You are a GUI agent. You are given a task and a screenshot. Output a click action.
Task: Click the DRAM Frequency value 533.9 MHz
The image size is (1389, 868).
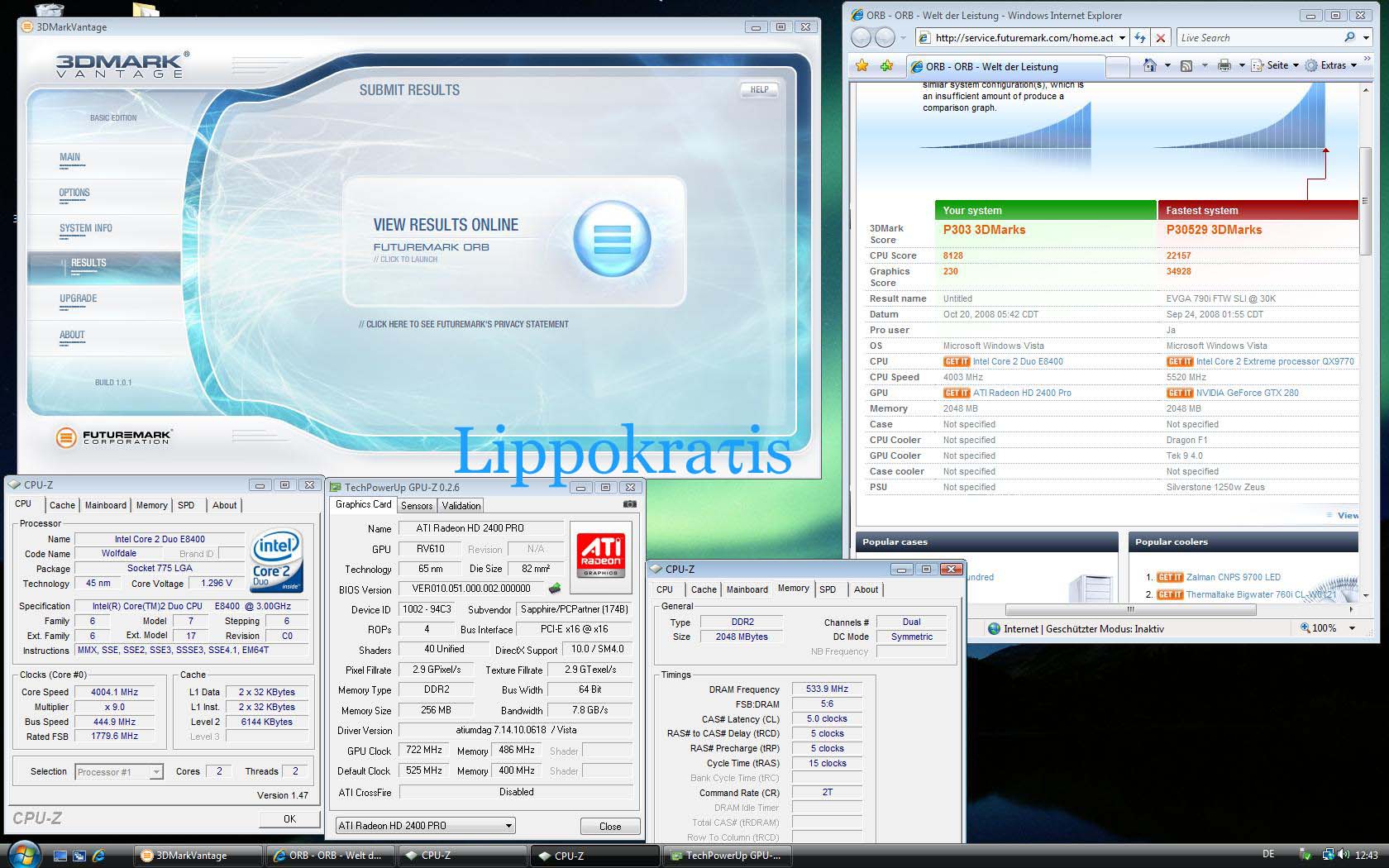(x=827, y=689)
